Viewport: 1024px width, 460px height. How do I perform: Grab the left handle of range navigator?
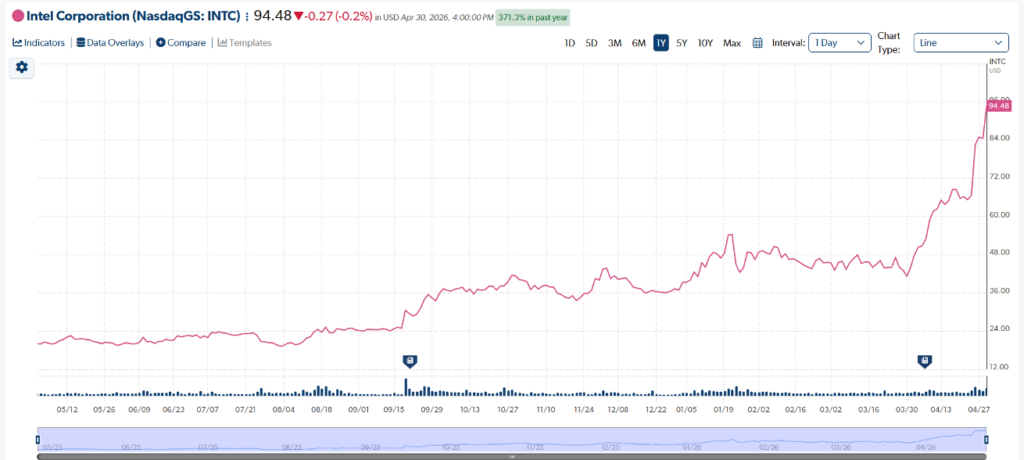click(x=38, y=439)
